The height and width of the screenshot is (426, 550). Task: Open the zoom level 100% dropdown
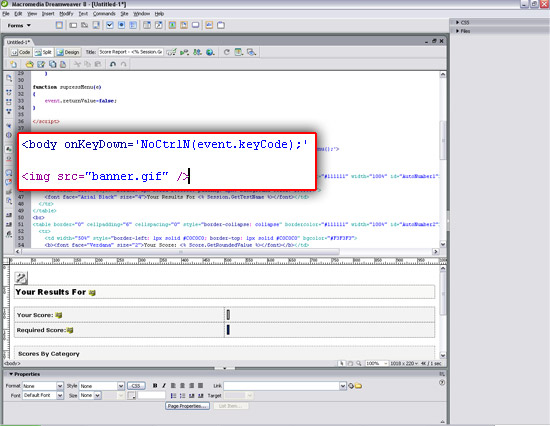(x=376, y=364)
